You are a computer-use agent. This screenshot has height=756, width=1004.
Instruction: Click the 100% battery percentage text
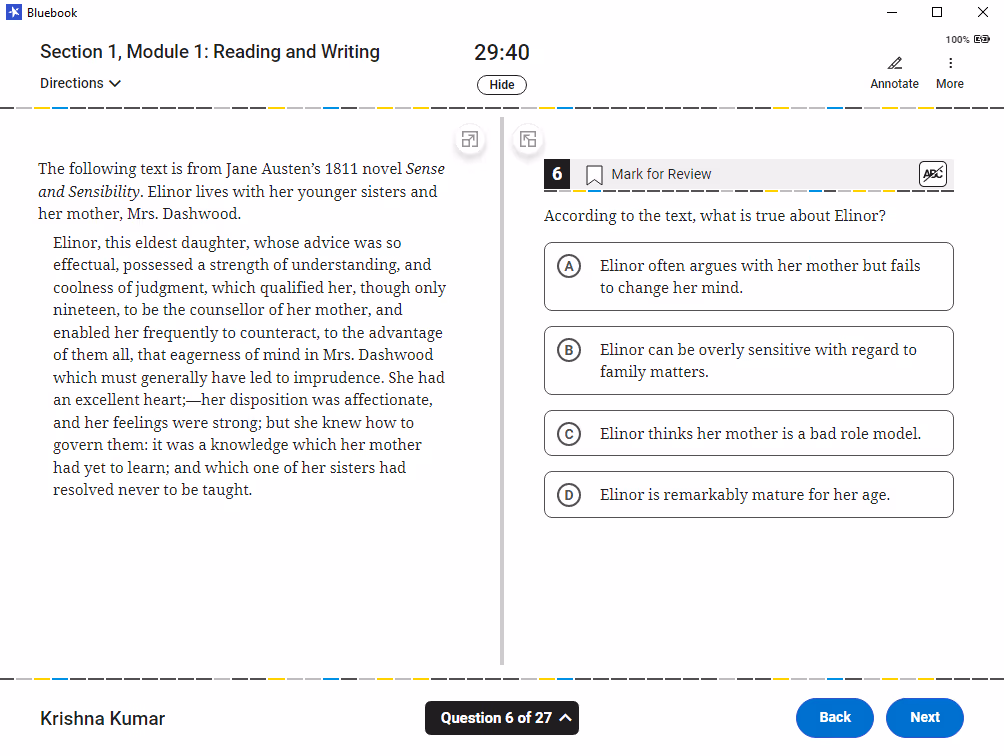point(957,40)
